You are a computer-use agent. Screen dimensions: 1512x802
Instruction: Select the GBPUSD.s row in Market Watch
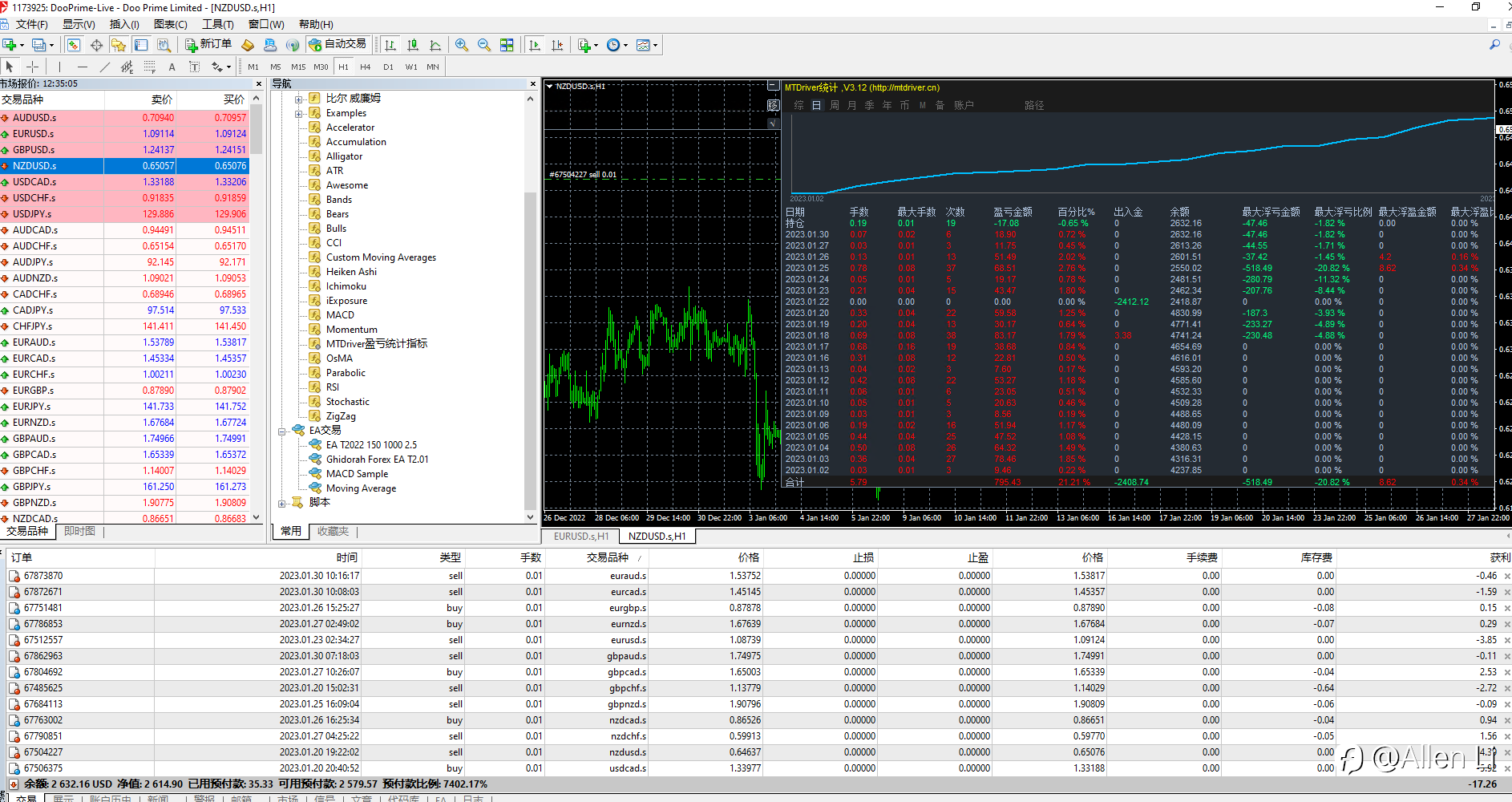pyautogui.click(x=34, y=150)
